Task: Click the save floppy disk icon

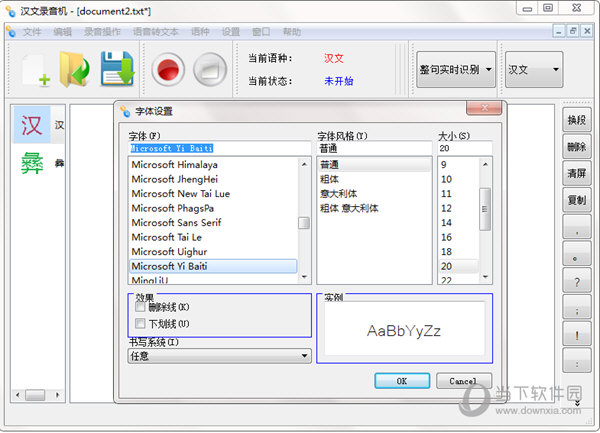Action: tap(116, 68)
